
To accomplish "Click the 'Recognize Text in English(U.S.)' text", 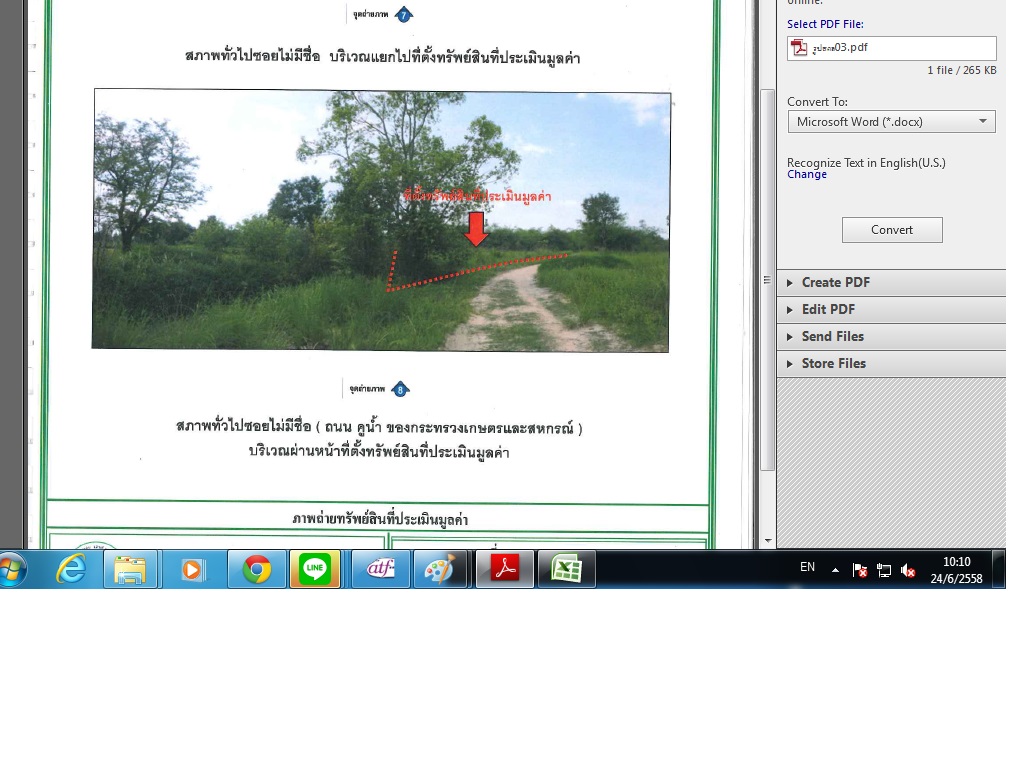I will 866,163.
